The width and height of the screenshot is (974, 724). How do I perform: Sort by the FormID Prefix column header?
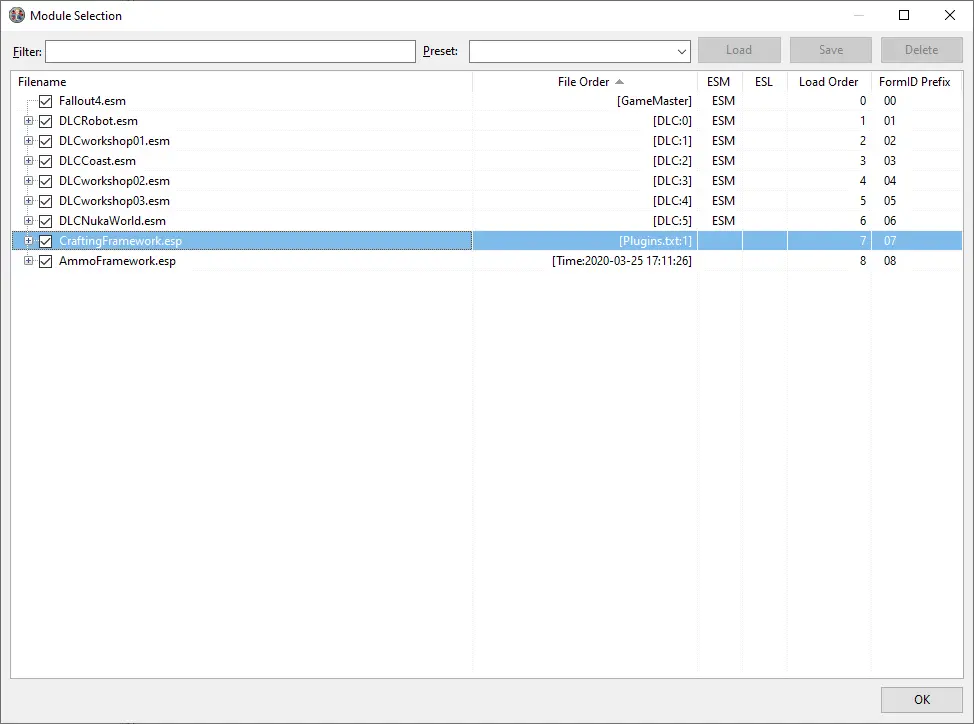[915, 82]
